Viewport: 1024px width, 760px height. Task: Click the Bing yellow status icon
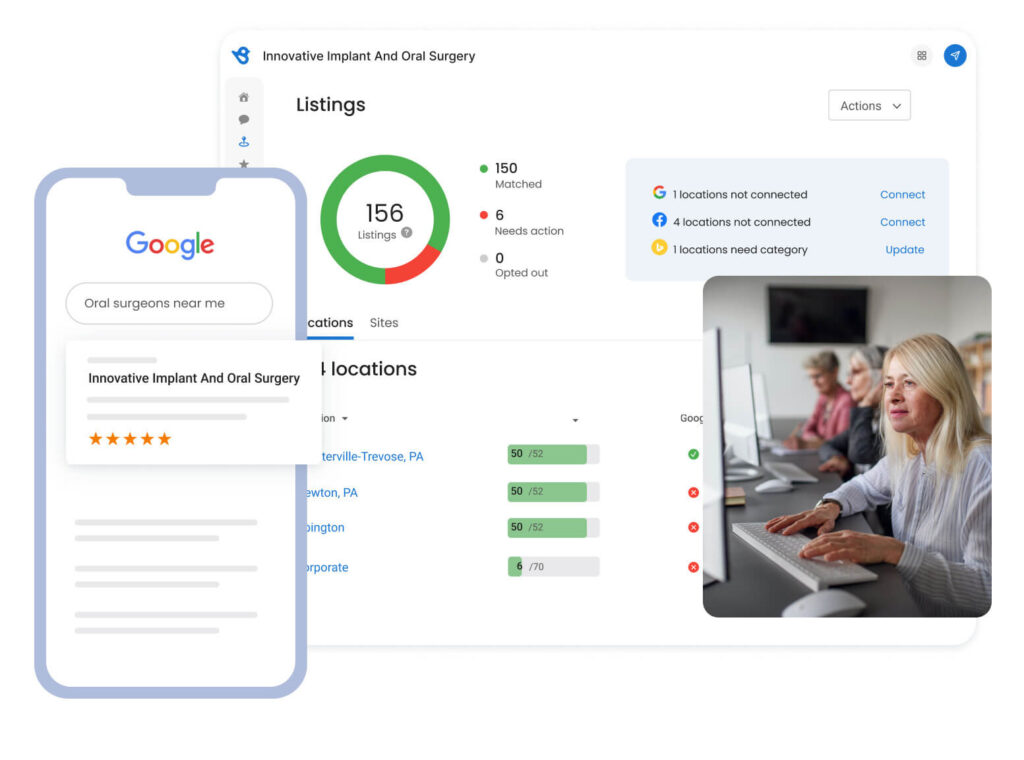(659, 247)
